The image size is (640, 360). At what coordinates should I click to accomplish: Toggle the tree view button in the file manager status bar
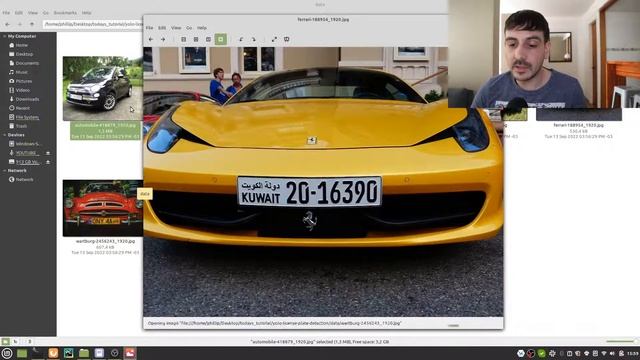(16, 341)
